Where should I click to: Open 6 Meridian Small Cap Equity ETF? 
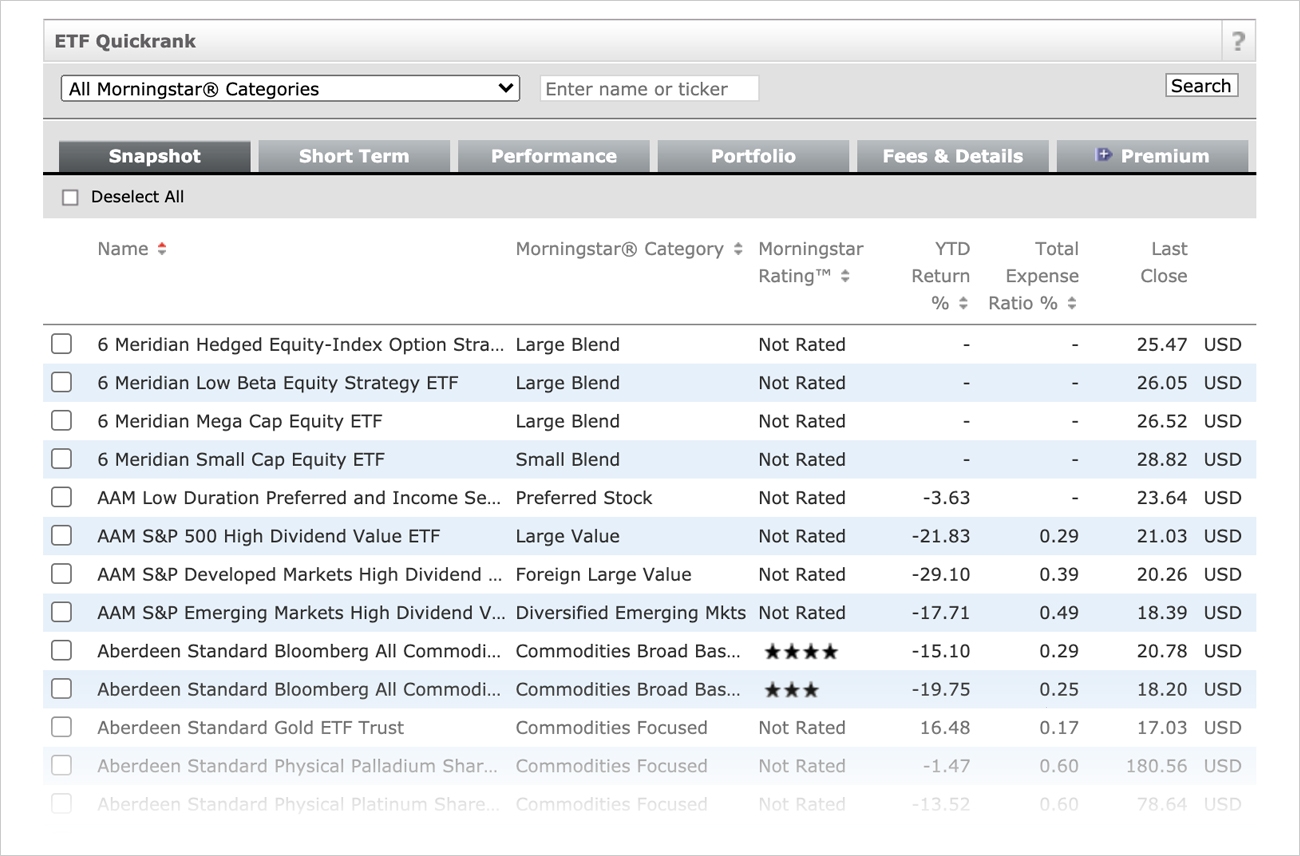(241, 460)
